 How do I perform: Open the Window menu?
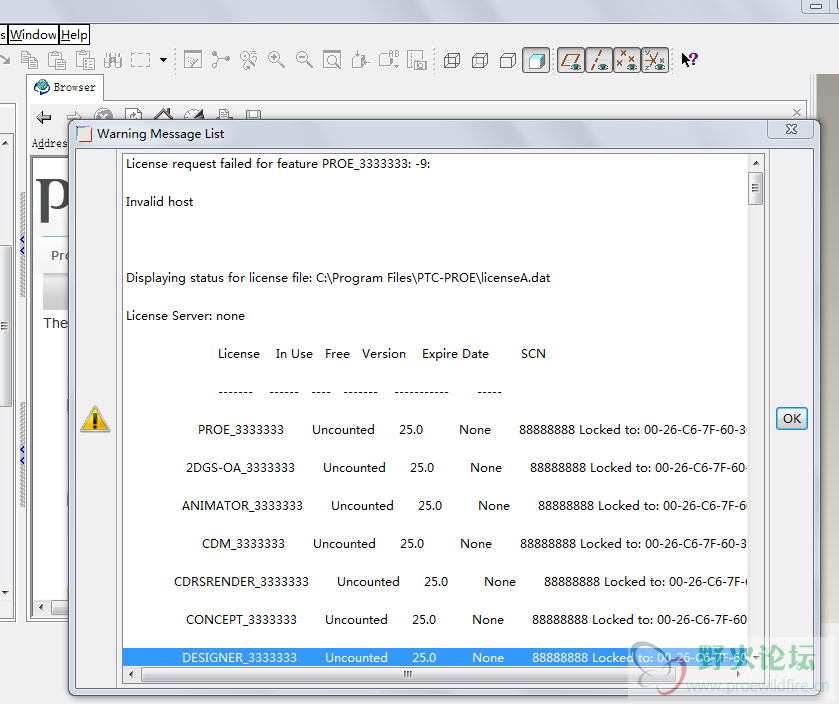click(33, 35)
